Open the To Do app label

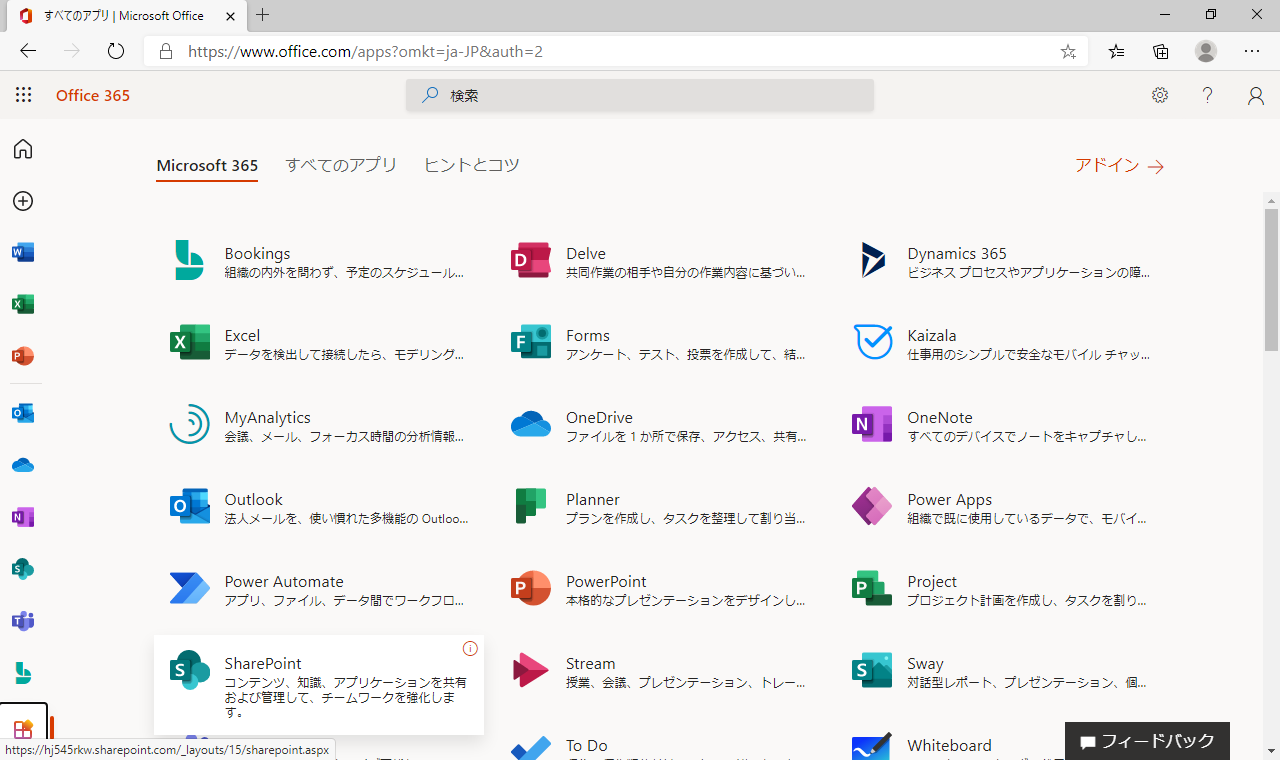point(587,745)
